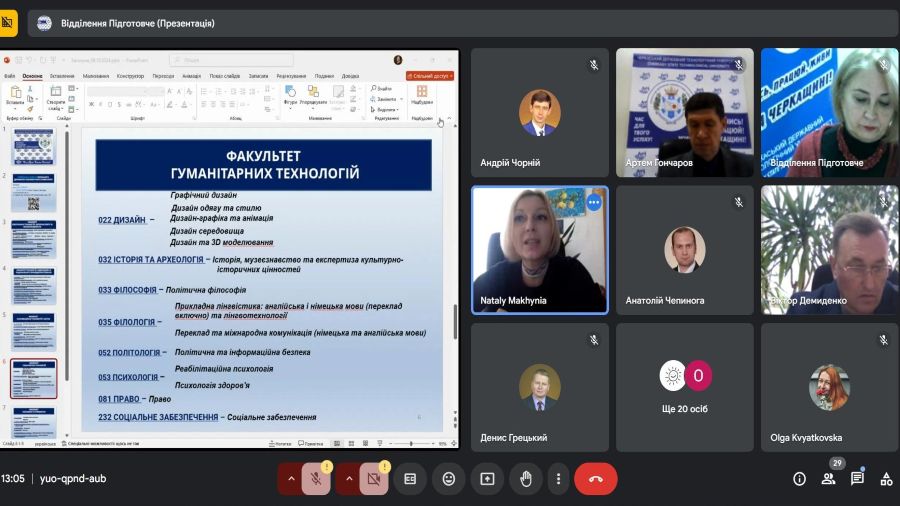Image resolution: width=900 pixels, height=506 pixels.
Task: Leave the call with red hang-up button
Action: pos(596,479)
